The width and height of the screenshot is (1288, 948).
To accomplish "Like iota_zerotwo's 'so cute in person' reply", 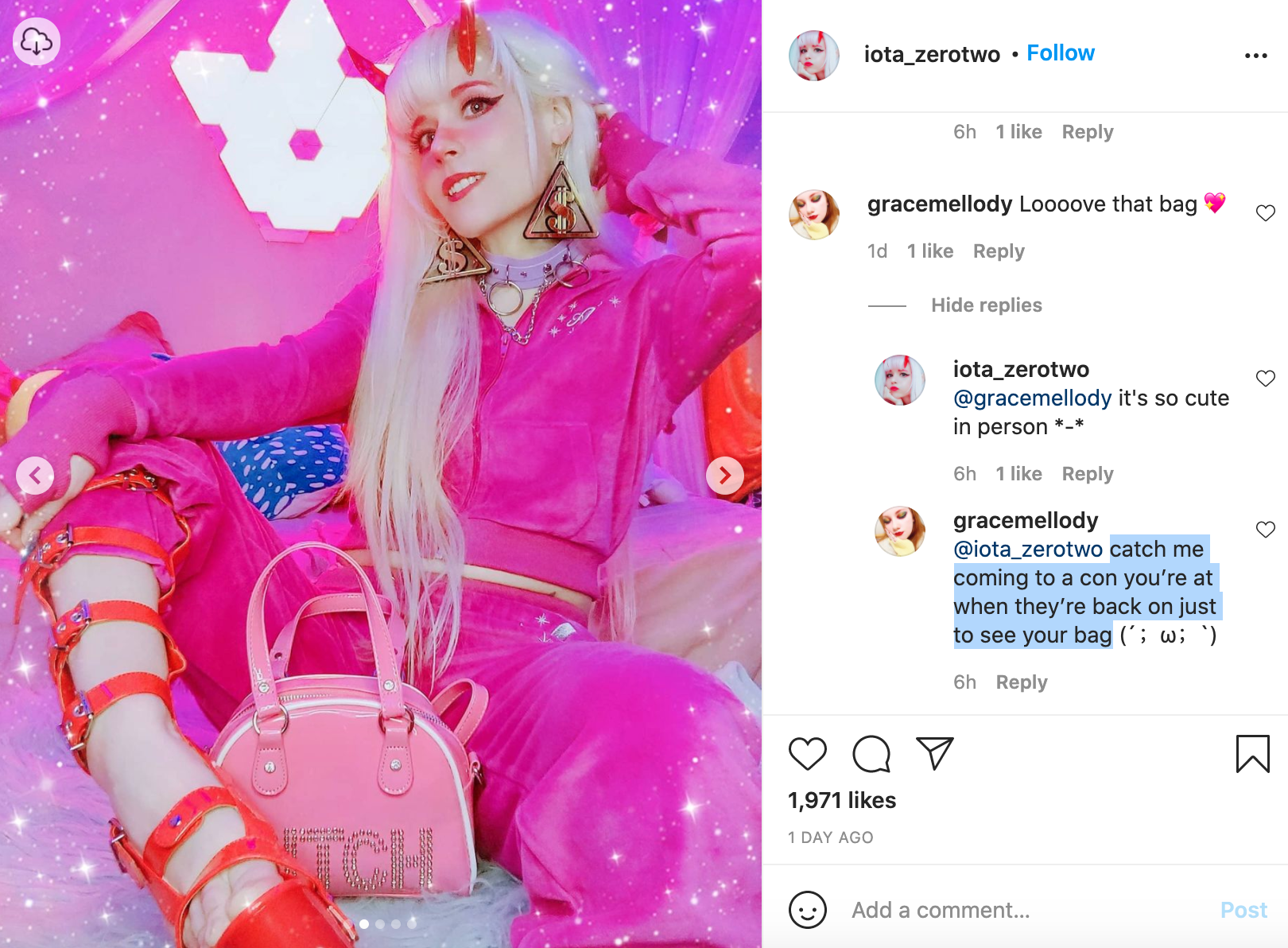I will 1266,379.
